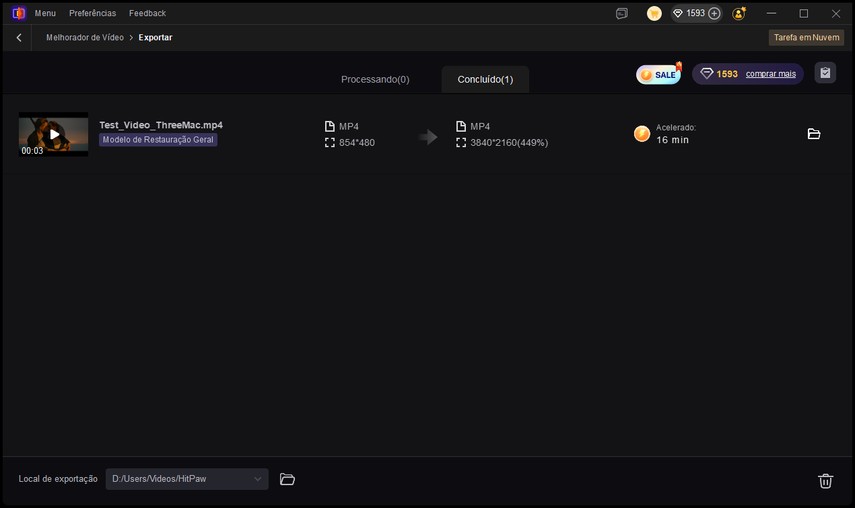855x508 pixels.
Task: Expand the export location path dropdown
Action: click(x=258, y=479)
